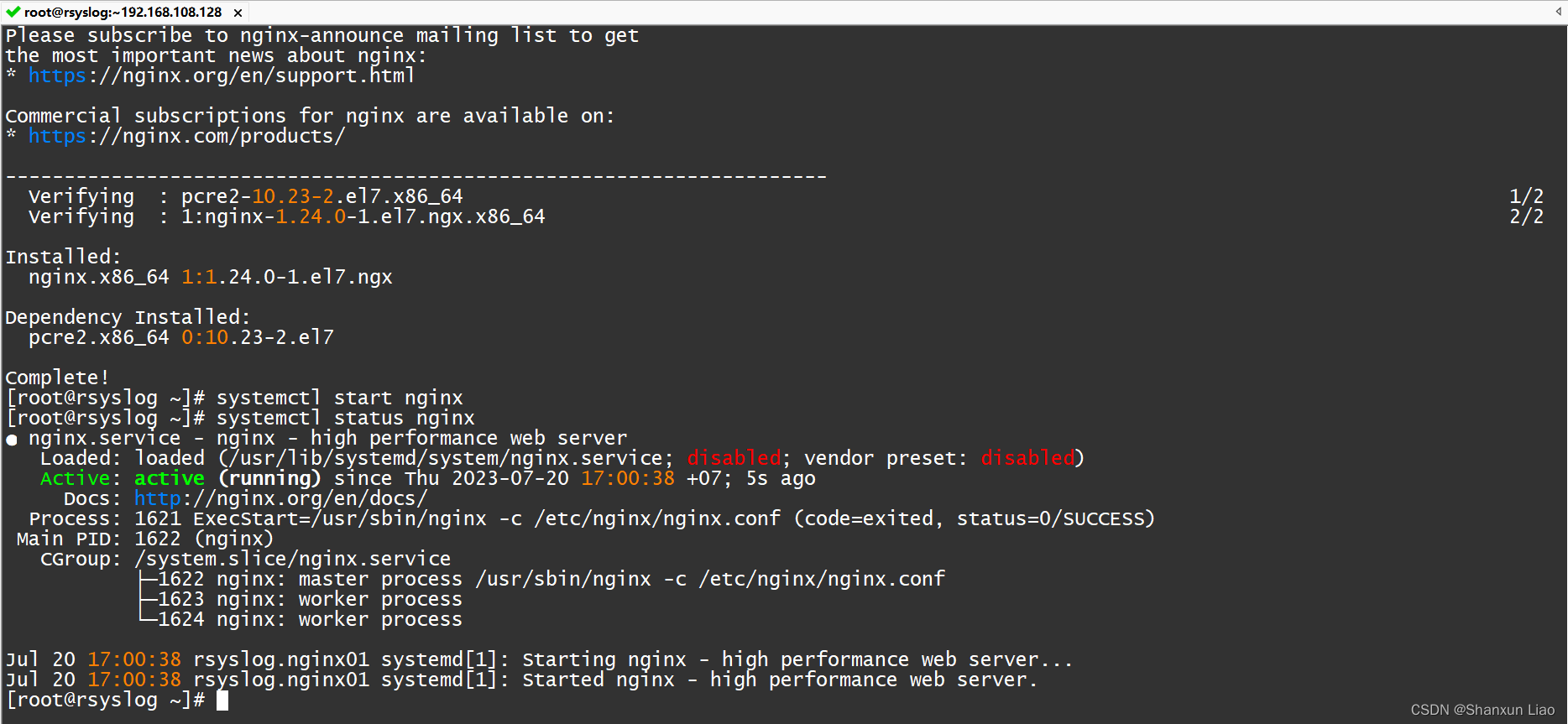Click the '1623 nginx: worker process' row
The width and height of the screenshot is (1568, 724).
point(301,599)
